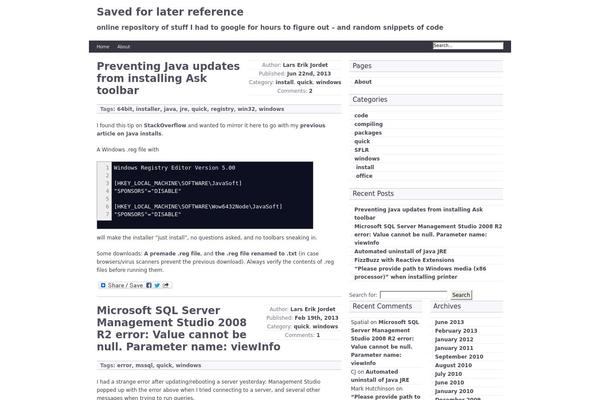Click the email share icon
600x400 pixels.
(166, 285)
